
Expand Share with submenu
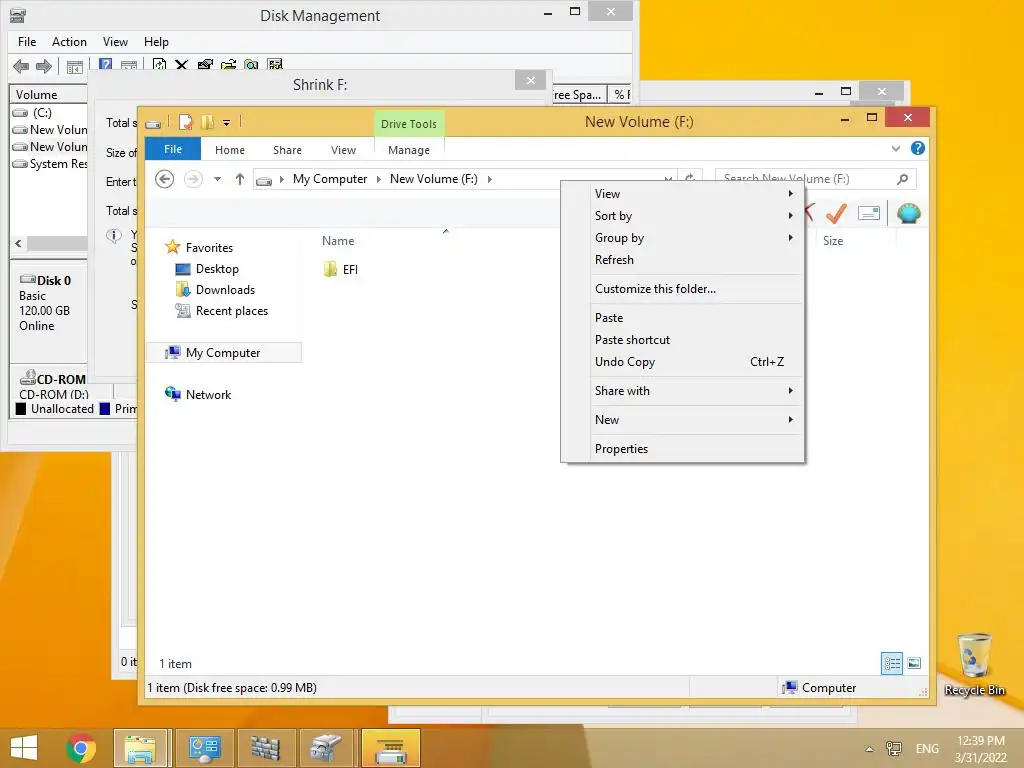[790, 391]
